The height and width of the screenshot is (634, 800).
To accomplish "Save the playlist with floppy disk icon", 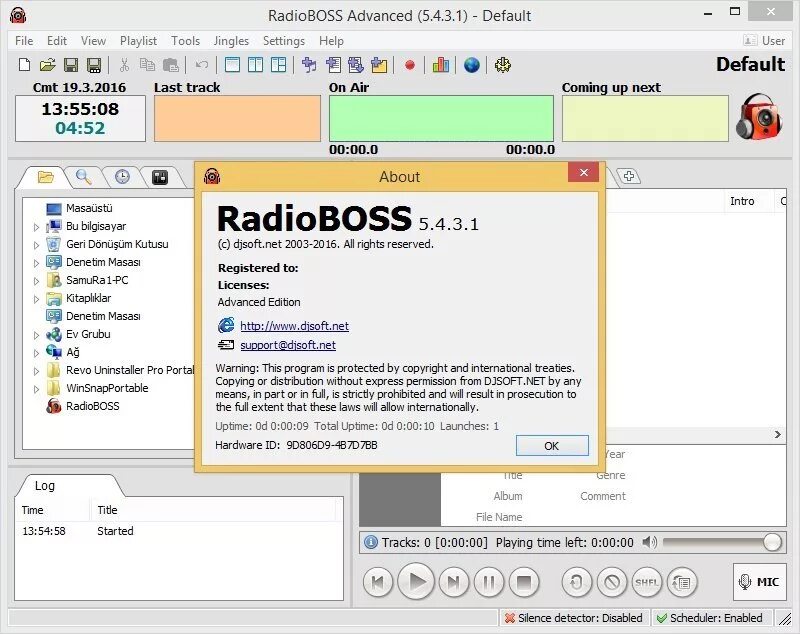I will pos(70,65).
